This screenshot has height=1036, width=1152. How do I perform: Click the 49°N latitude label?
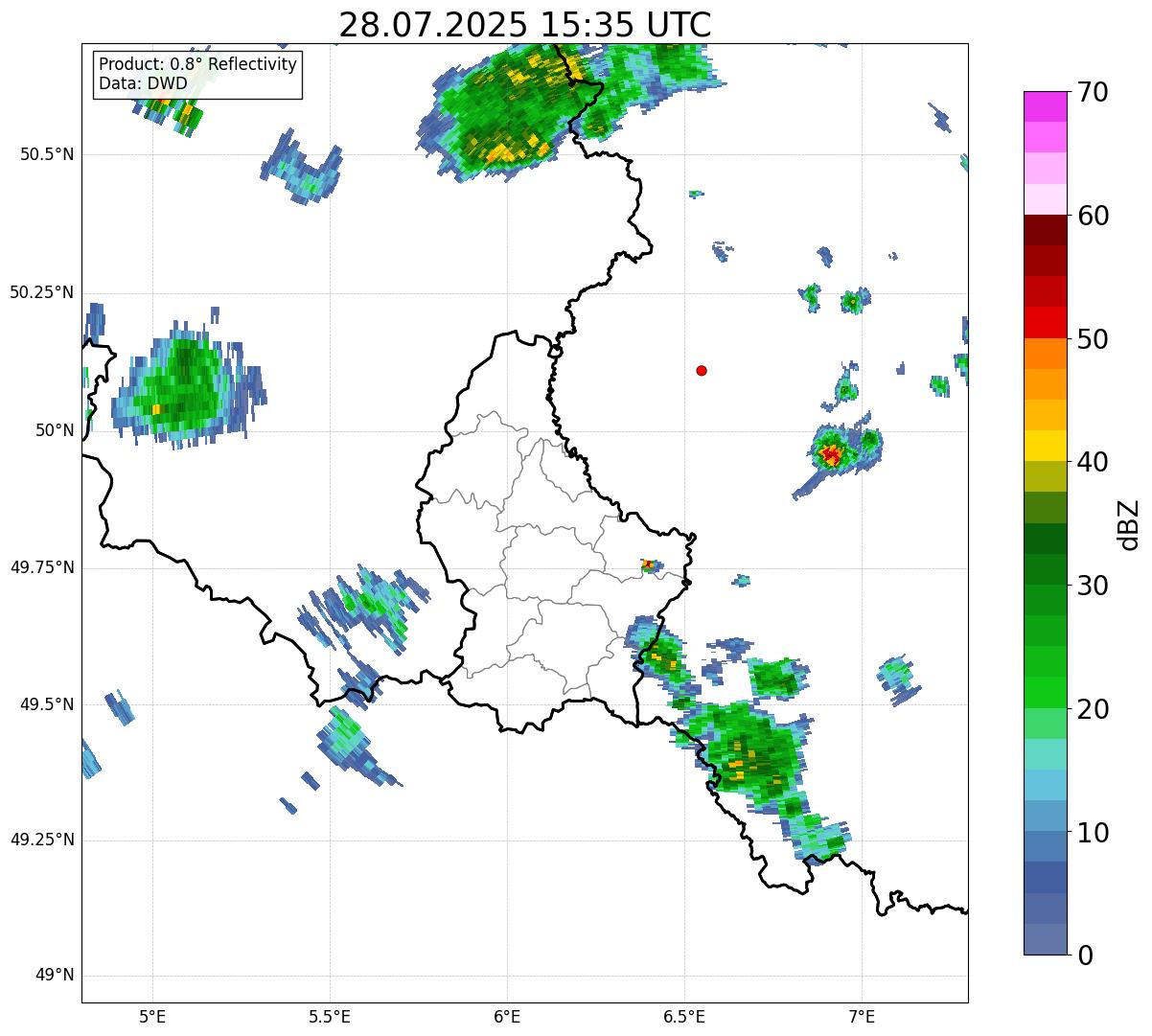(55, 976)
